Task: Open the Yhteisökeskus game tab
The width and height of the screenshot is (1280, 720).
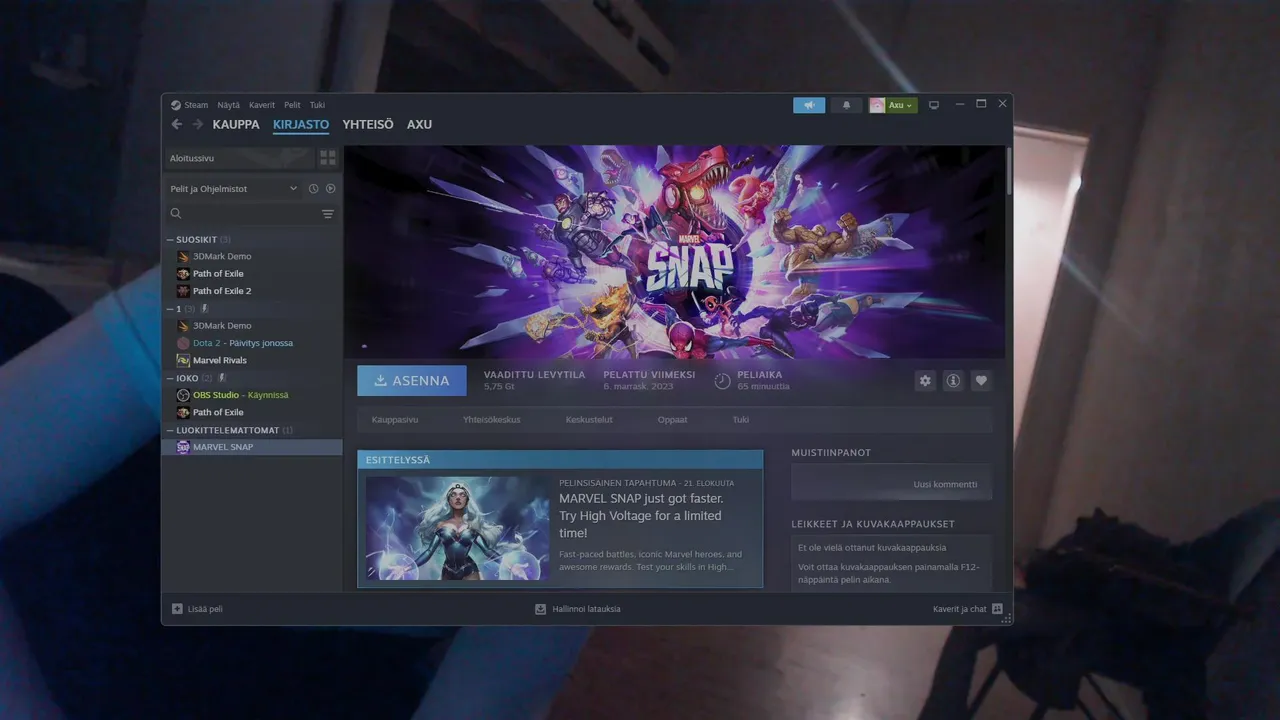Action: click(x=492, y=420)
